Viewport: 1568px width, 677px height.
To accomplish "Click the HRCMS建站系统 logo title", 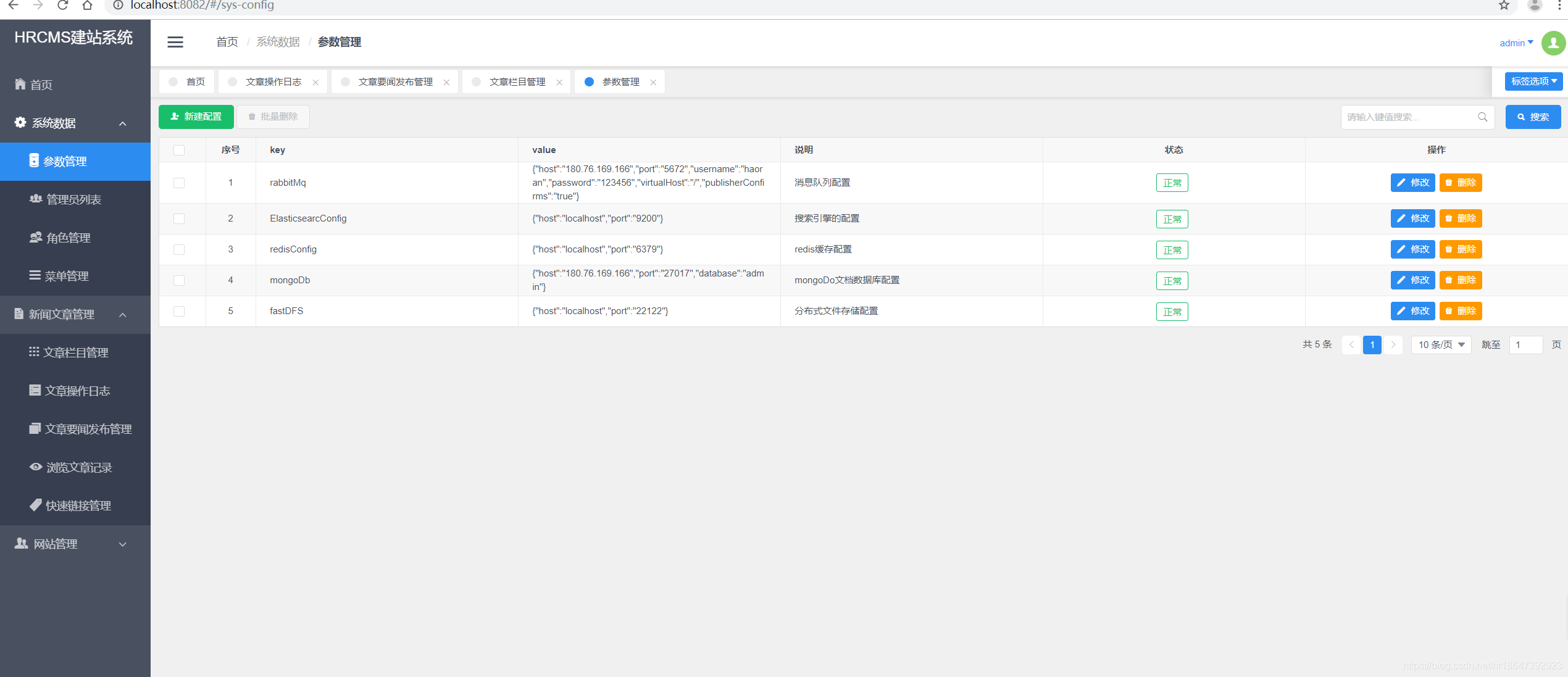I will coord(73,38).
